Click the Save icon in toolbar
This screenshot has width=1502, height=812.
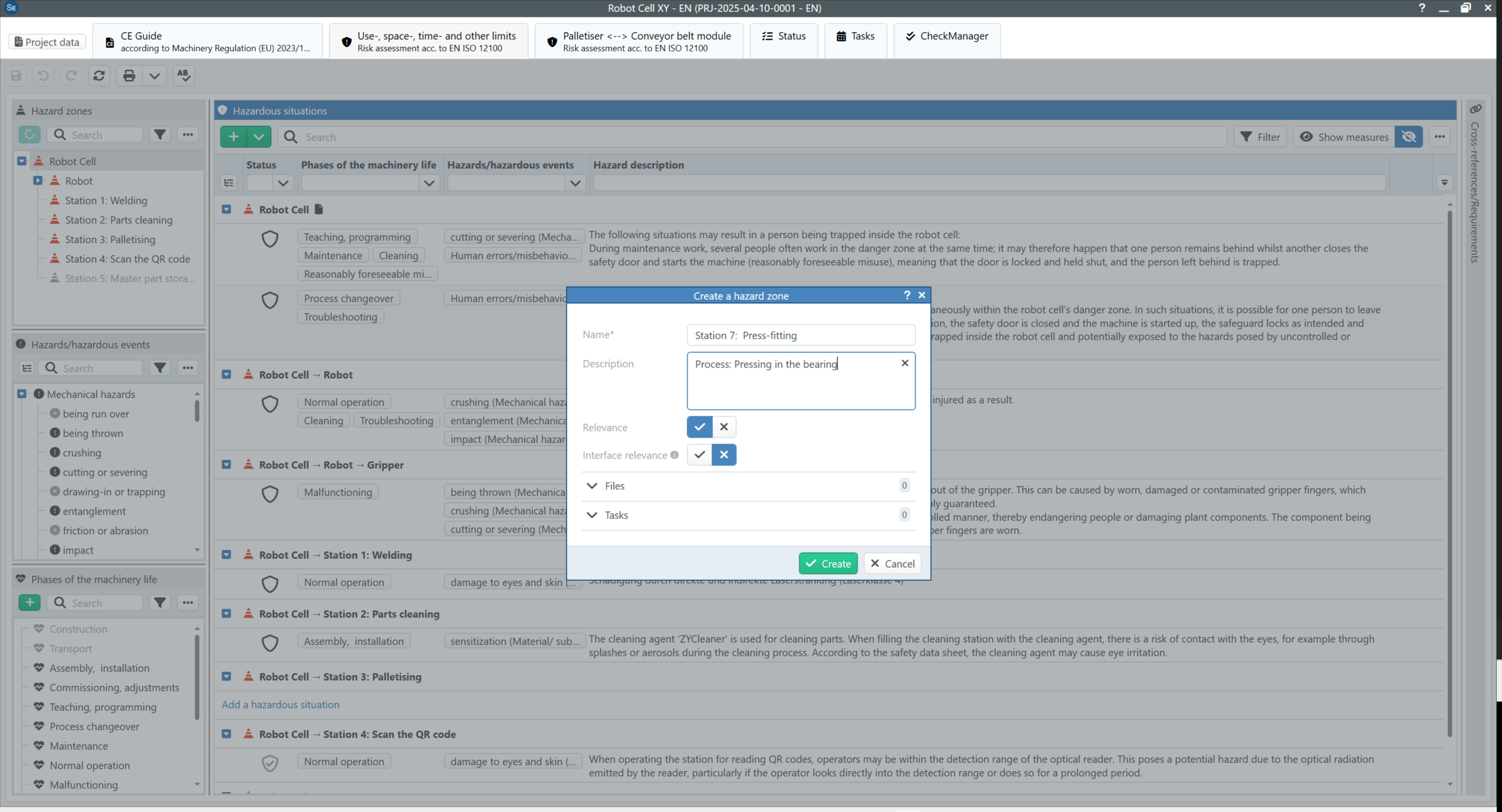[x=16, y=75]
